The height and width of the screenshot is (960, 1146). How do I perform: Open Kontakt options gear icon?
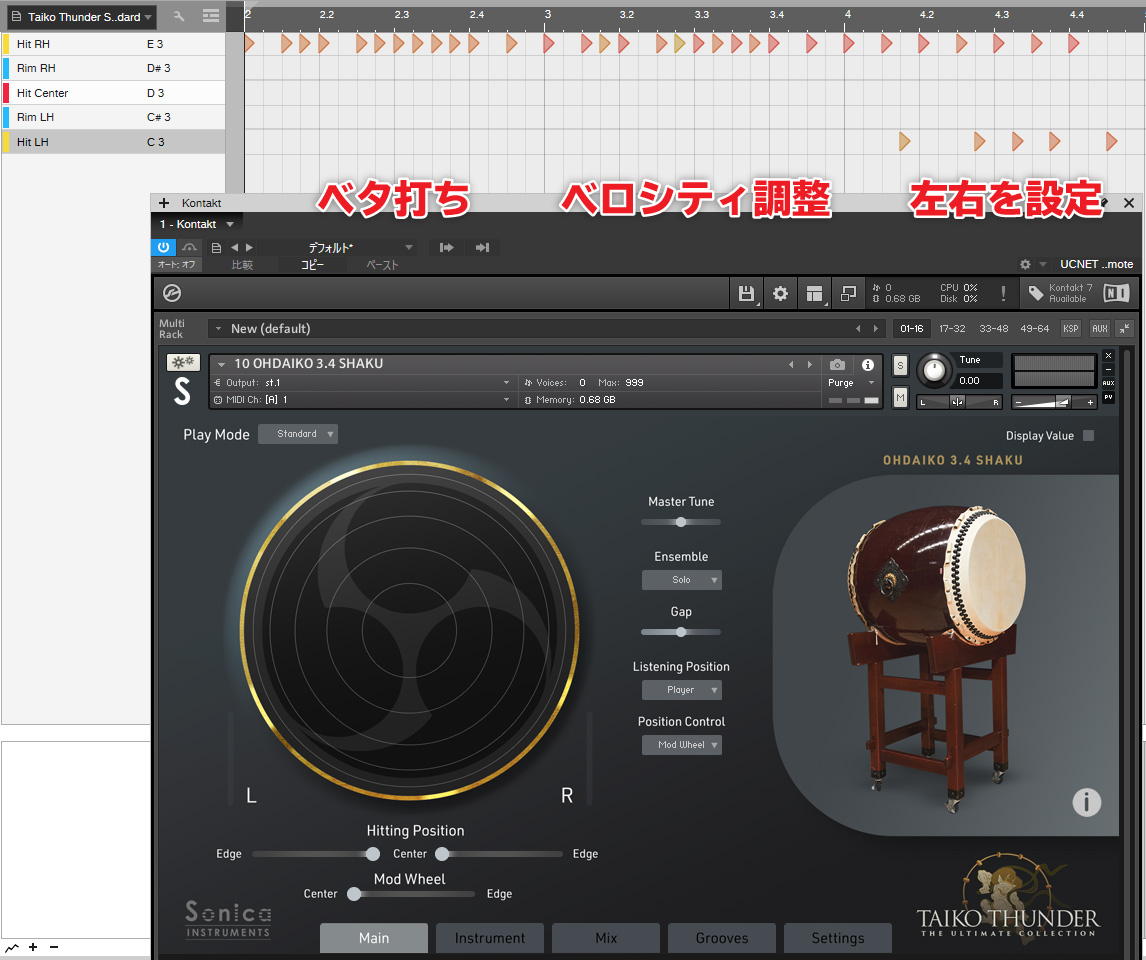781,294
